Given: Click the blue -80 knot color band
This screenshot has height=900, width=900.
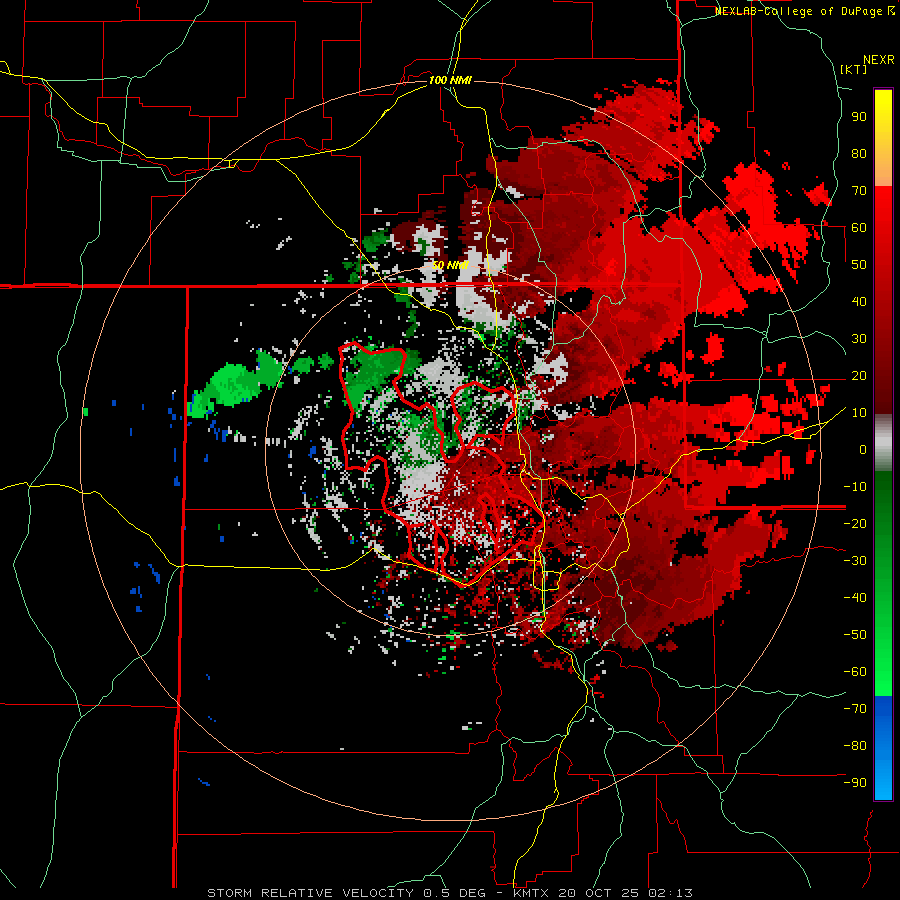Looking at the screenshot, I should [x=883, y=746].
